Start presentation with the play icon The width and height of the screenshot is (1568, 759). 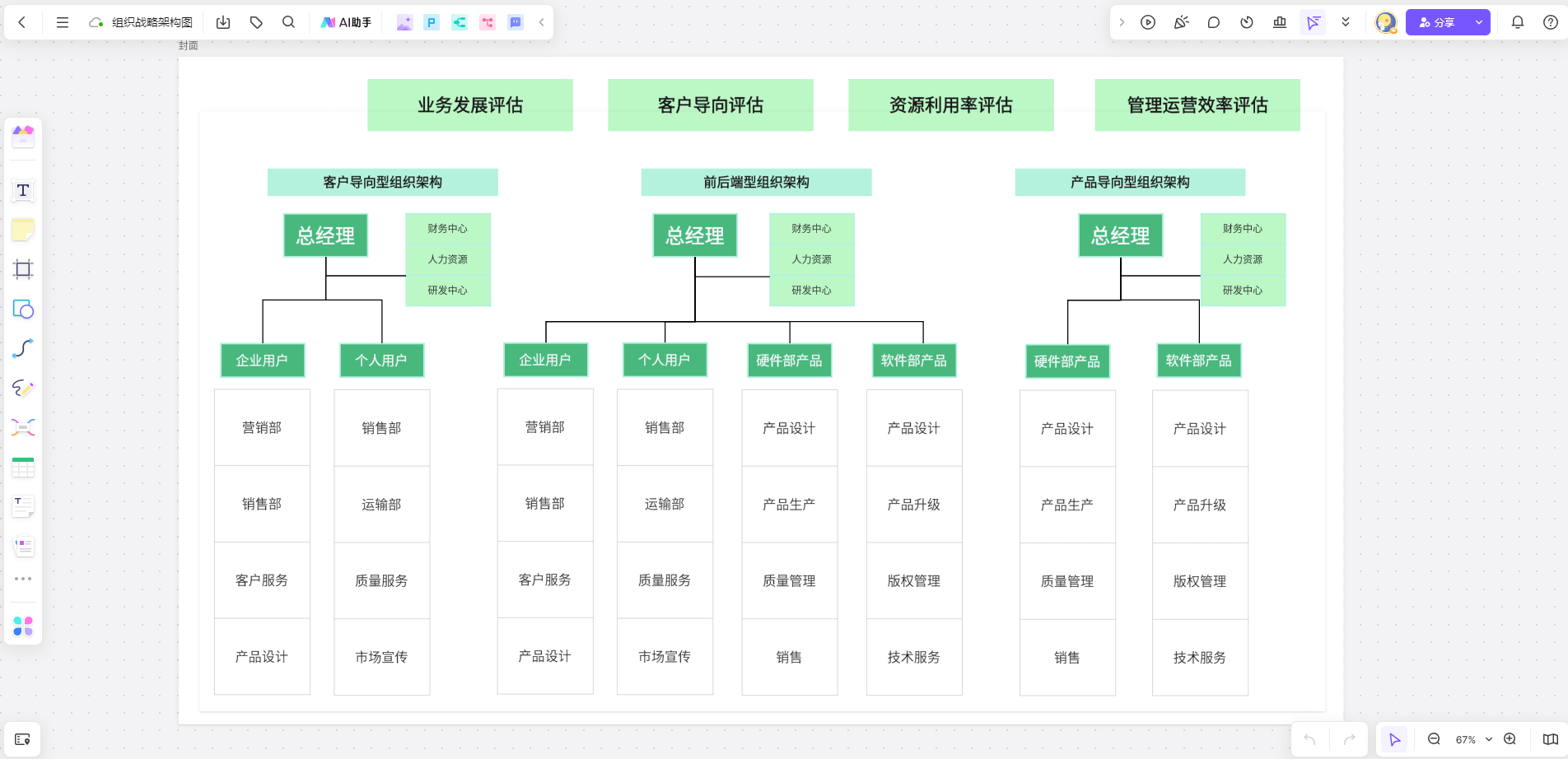pyautogui.click(x=1148, y=22)
